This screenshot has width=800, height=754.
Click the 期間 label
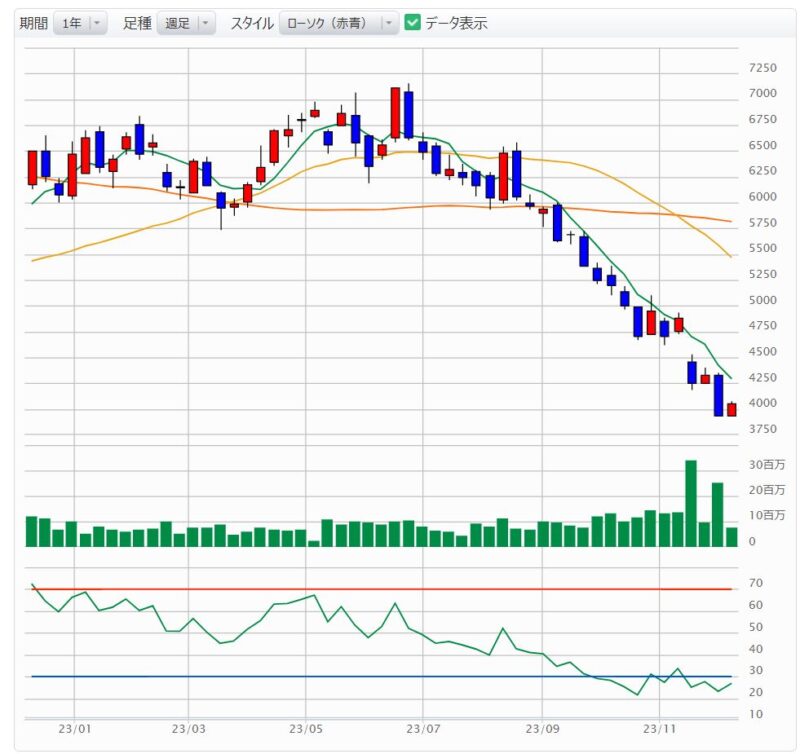(x=34, y=23)
